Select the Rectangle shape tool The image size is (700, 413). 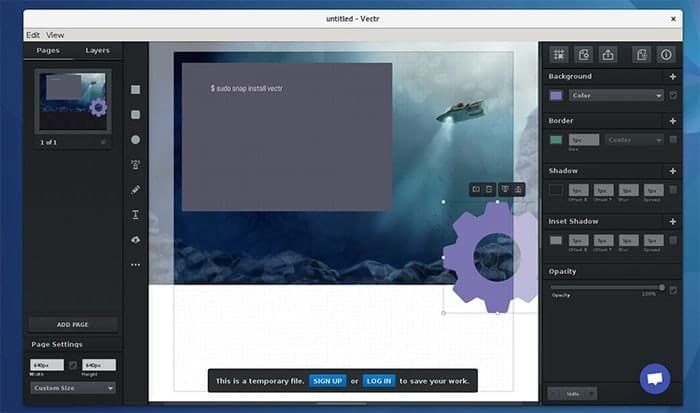click(135, 90)
